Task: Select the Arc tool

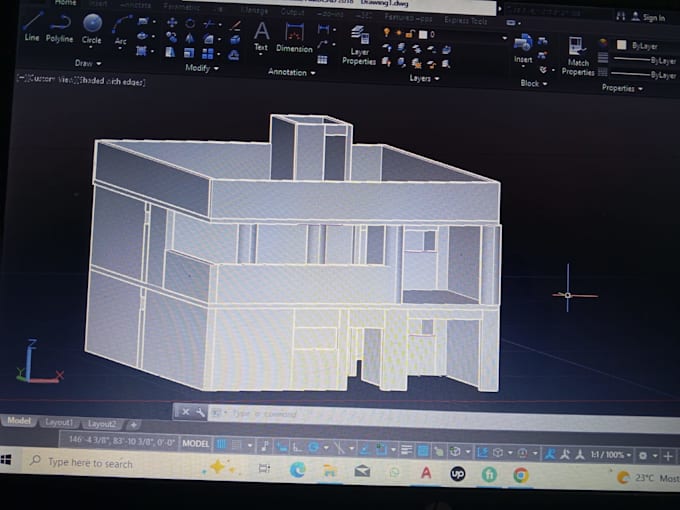Action: tap(121, 30)
